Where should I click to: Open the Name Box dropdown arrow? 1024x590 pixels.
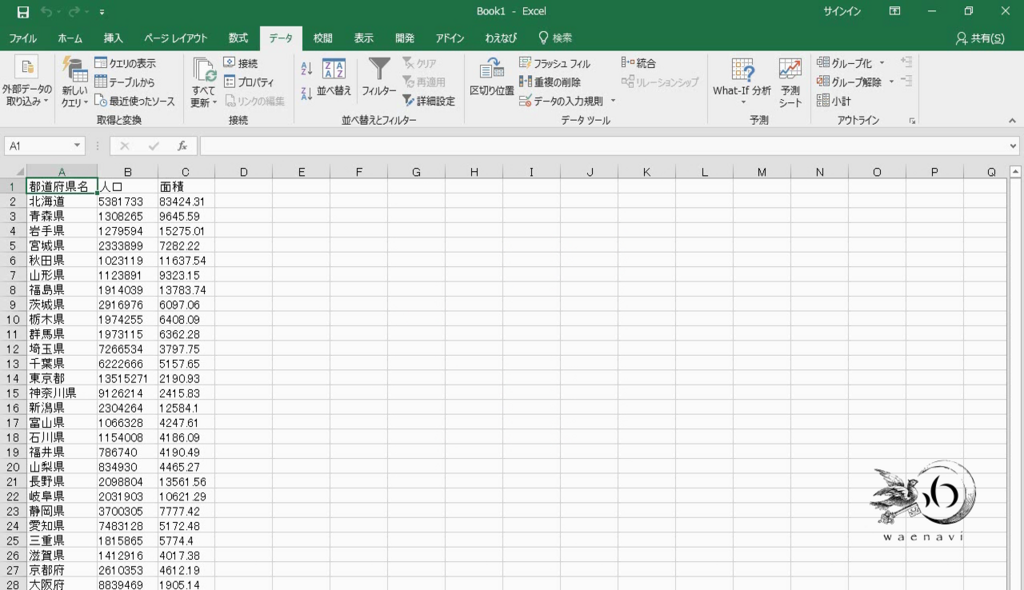click(x=77, y=146)
